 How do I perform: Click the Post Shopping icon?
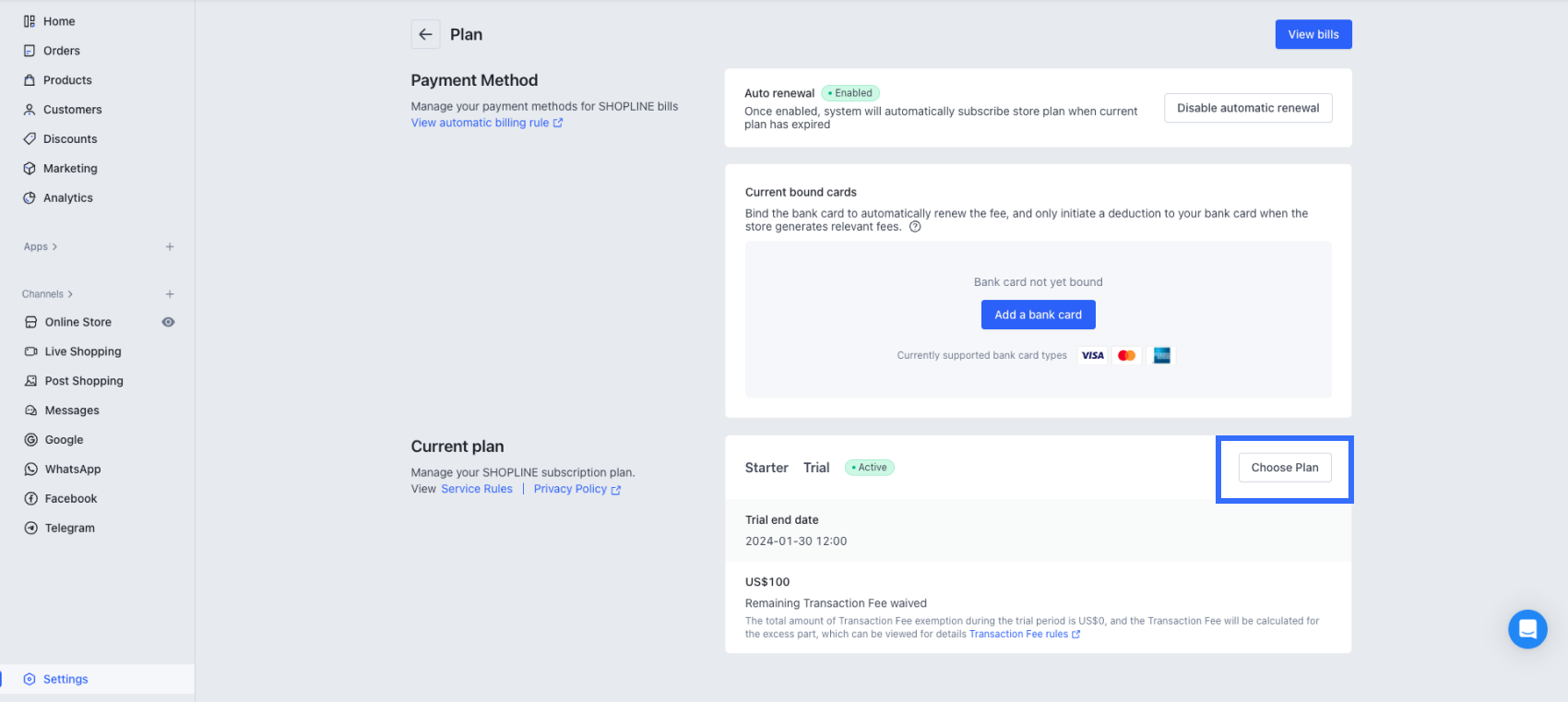[31, 381]
